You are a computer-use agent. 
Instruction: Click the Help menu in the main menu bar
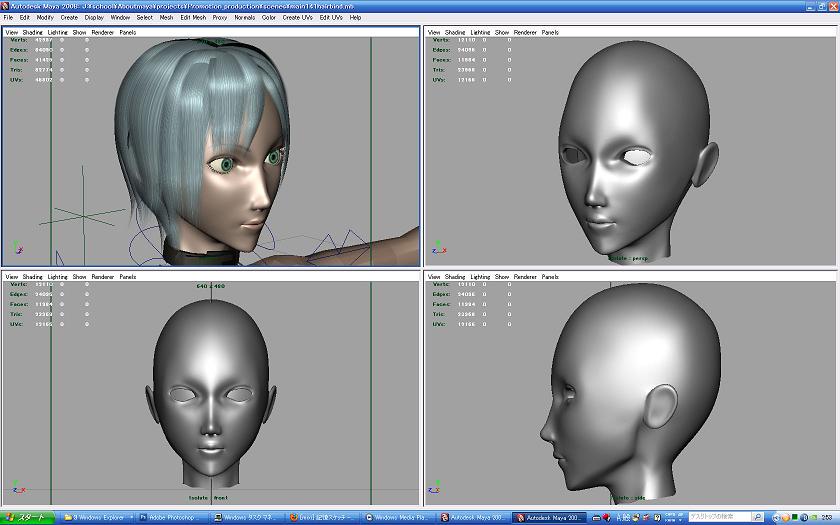pyautogui.click(x=355, y=18)
